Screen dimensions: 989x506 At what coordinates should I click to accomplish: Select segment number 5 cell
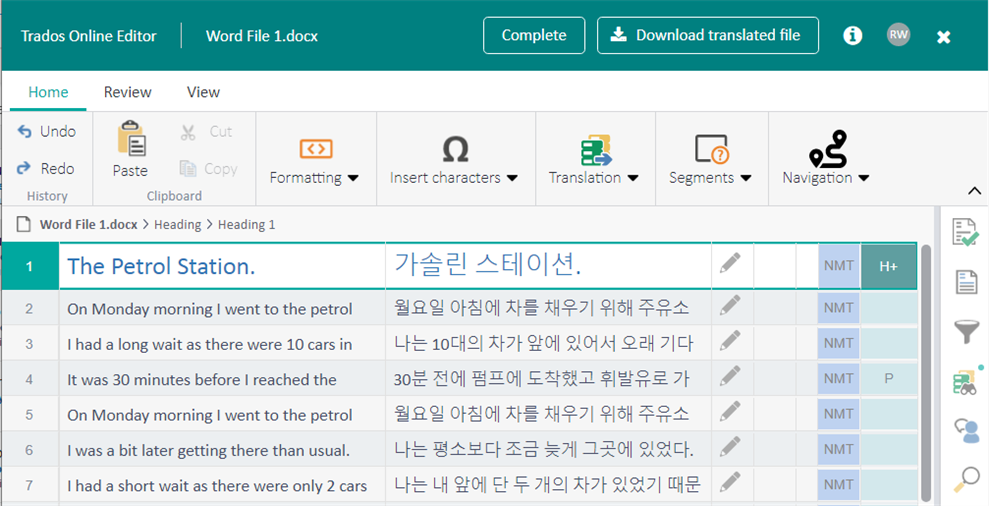[30, 415]
